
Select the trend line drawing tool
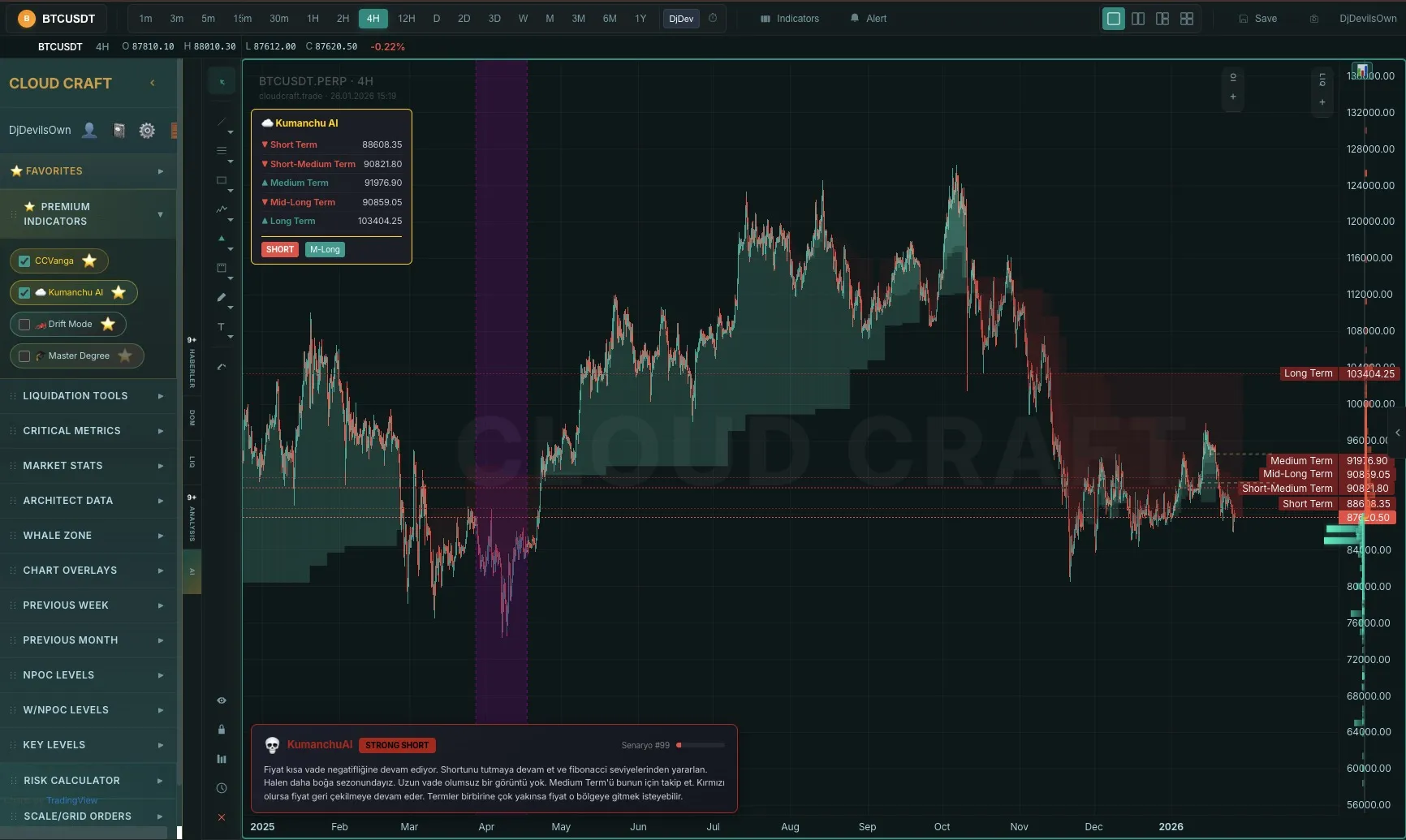click(x=222, y=122)
